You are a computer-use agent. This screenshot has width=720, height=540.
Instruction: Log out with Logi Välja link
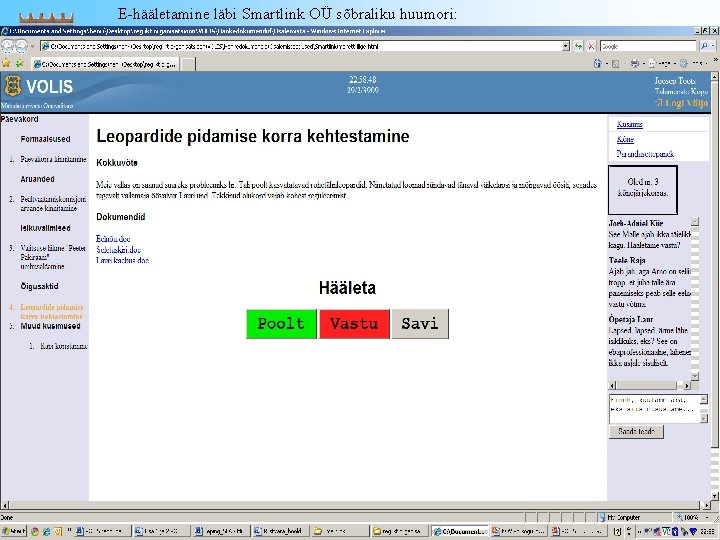(x=681, y=103)
